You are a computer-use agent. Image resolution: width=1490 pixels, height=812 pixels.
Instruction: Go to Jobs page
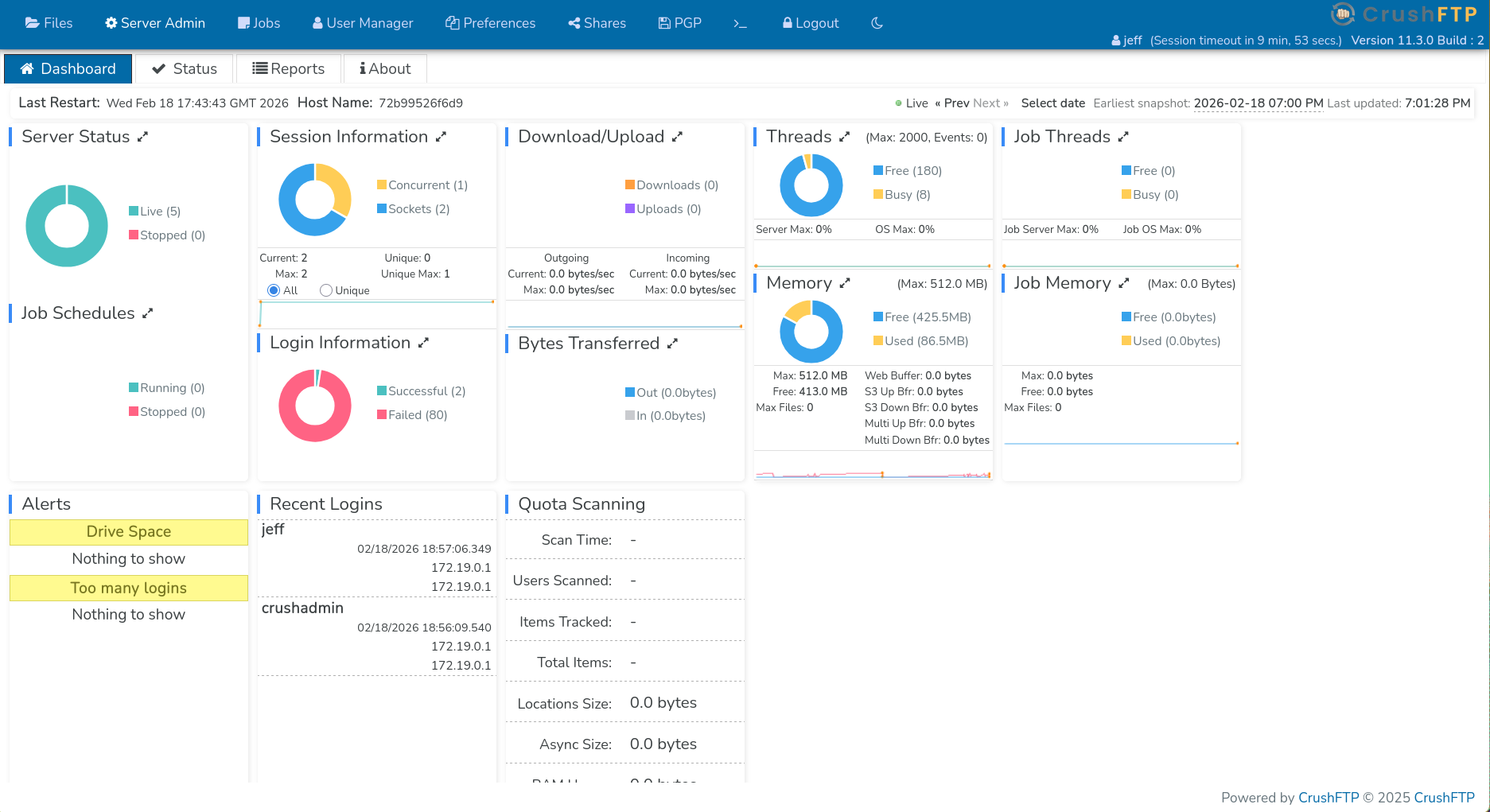tap(259, 23)
